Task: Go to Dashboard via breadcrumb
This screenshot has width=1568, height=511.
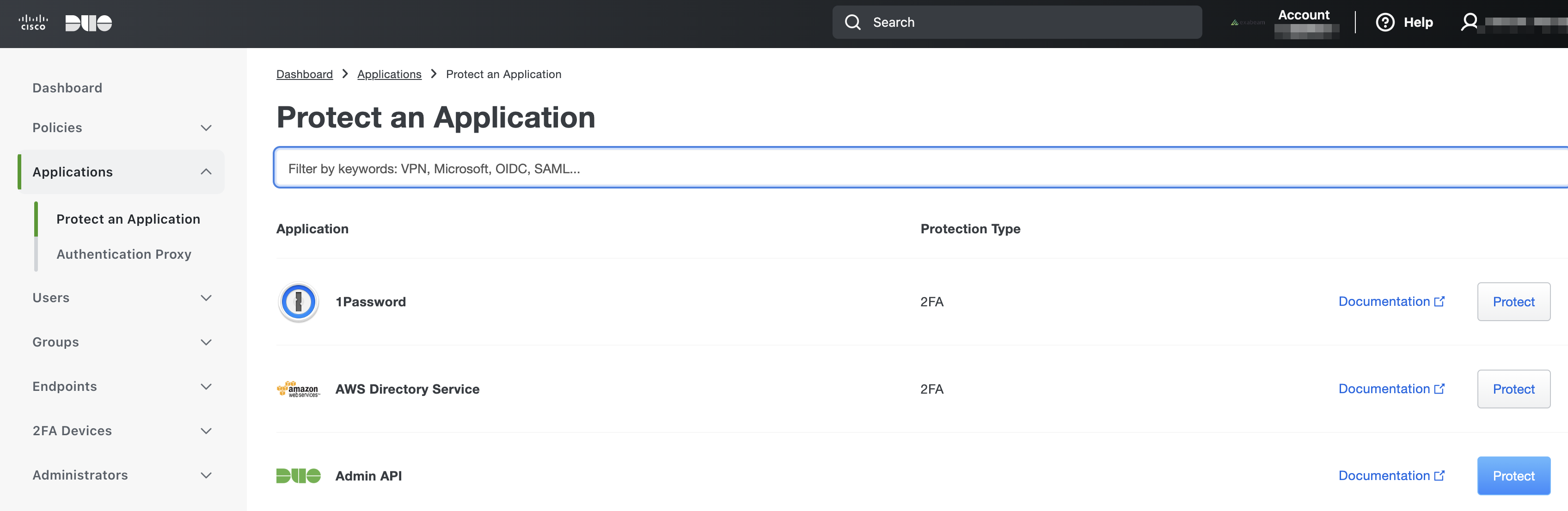Action: pos(304,74)
